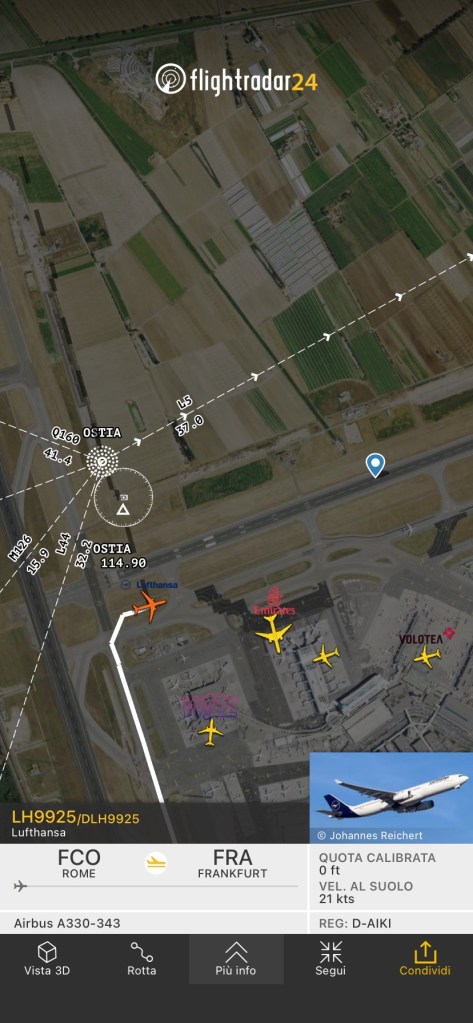Image resolution: width=473 pixels, height=1023 pixels.
Task: Tap the yellow Emirates aircraft icon
Action: coord(275,632)
